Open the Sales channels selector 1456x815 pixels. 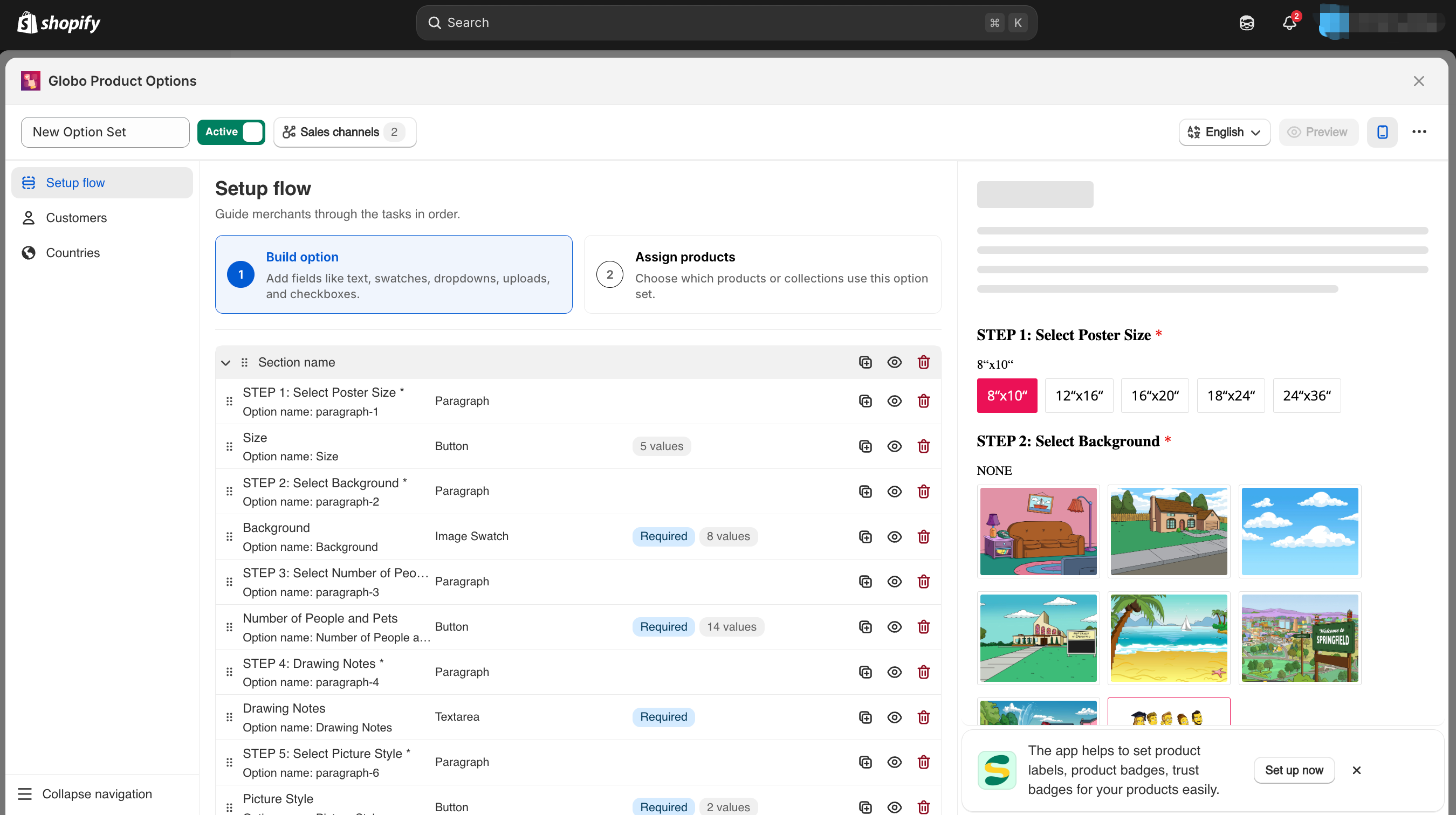(x=345, y=132)
